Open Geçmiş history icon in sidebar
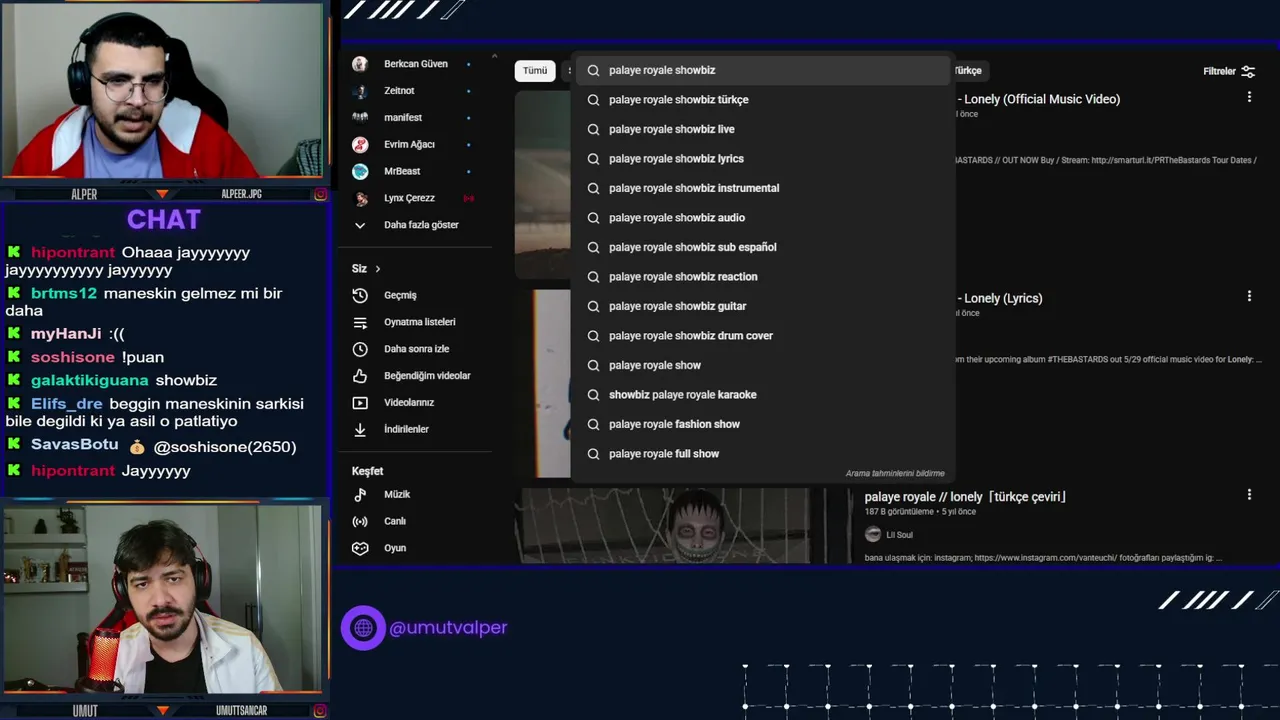The width and height of the screenshot is (1280, 720). [360, 296]
